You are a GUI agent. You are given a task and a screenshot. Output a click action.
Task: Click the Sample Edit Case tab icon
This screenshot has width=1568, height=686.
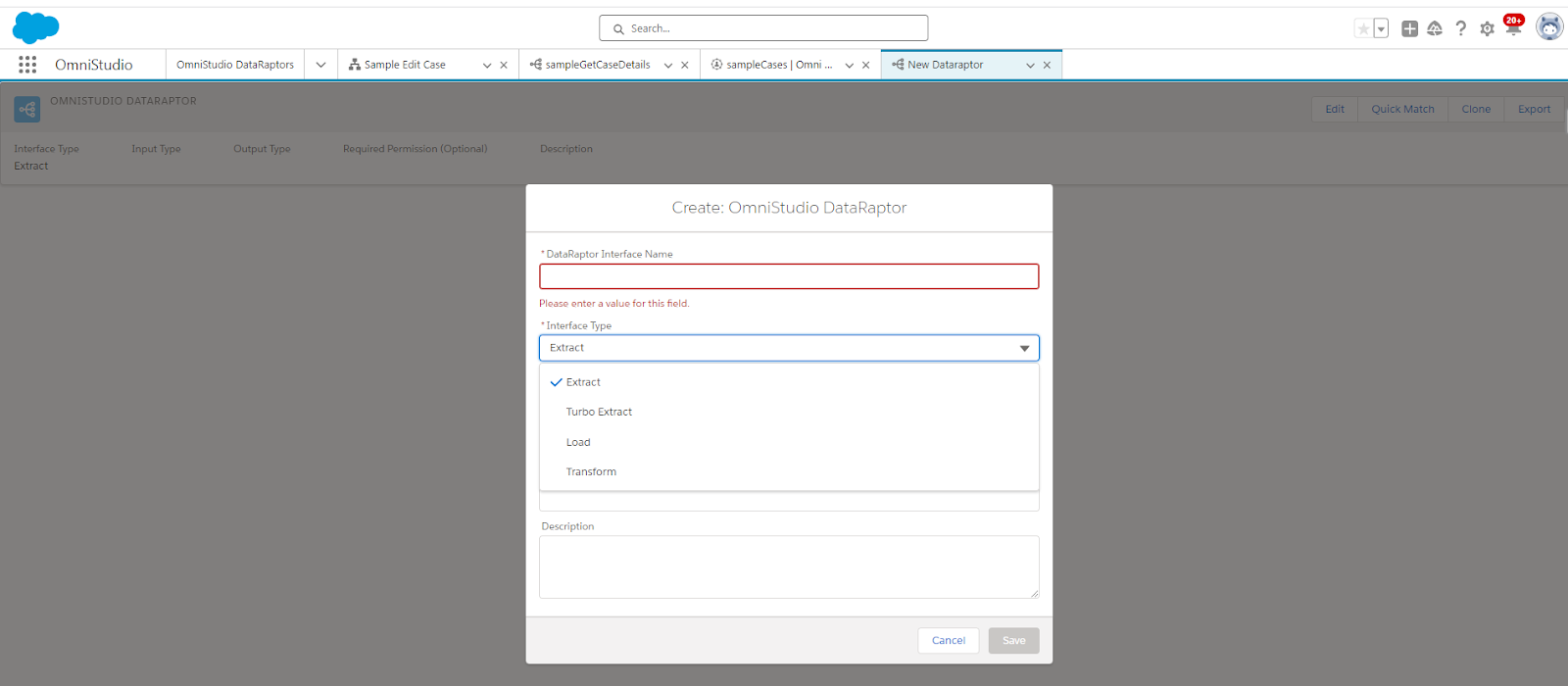pyautogui.click(x=355, y=65)
